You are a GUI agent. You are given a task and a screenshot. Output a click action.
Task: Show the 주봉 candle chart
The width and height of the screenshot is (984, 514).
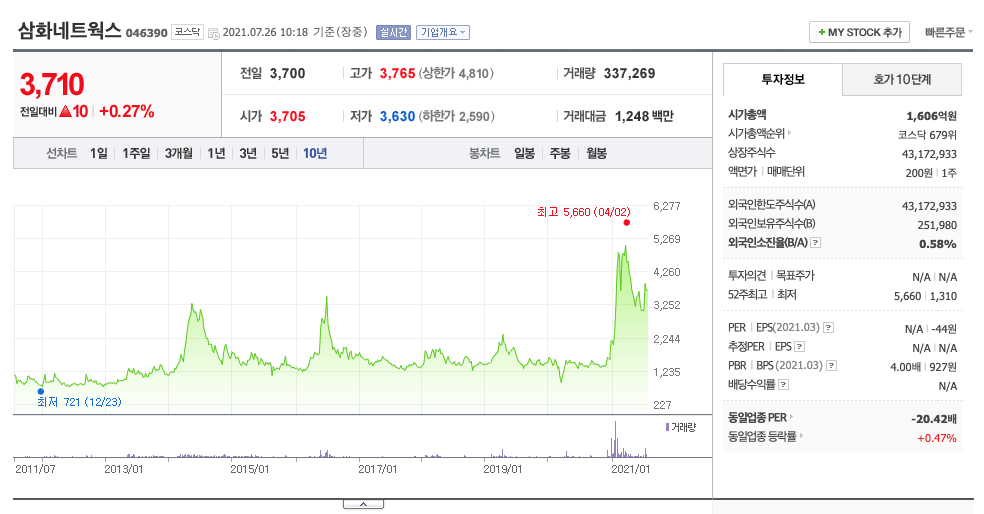point(560,153)
